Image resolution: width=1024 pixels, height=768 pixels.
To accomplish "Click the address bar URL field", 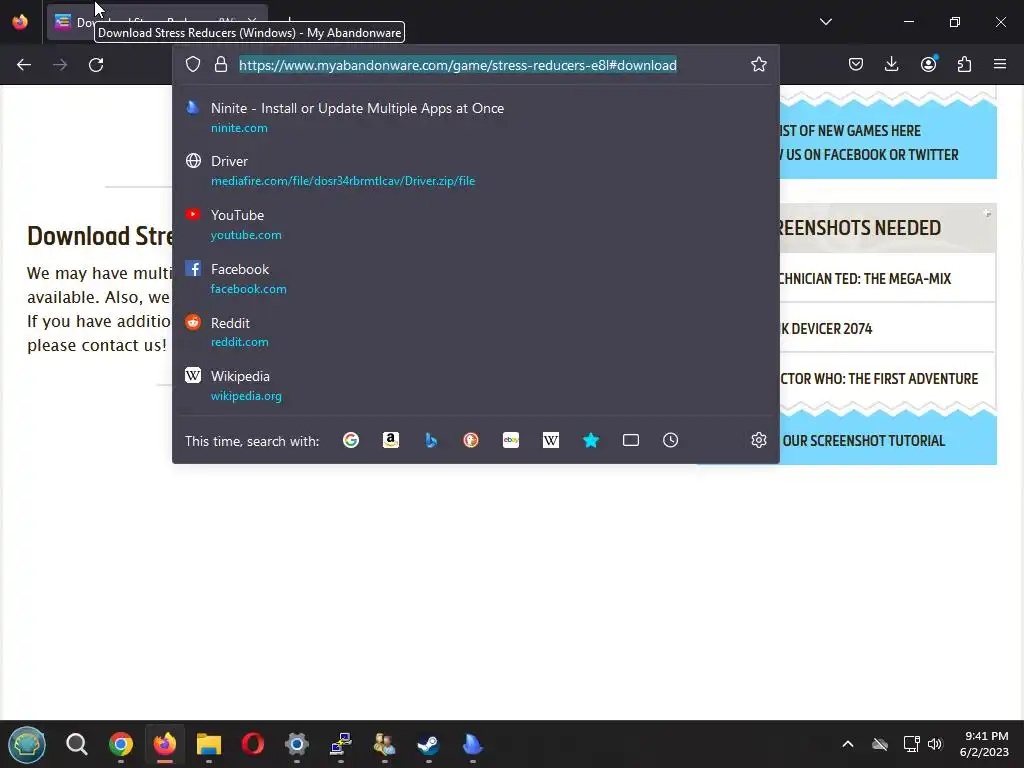I will tap(458, 65).
